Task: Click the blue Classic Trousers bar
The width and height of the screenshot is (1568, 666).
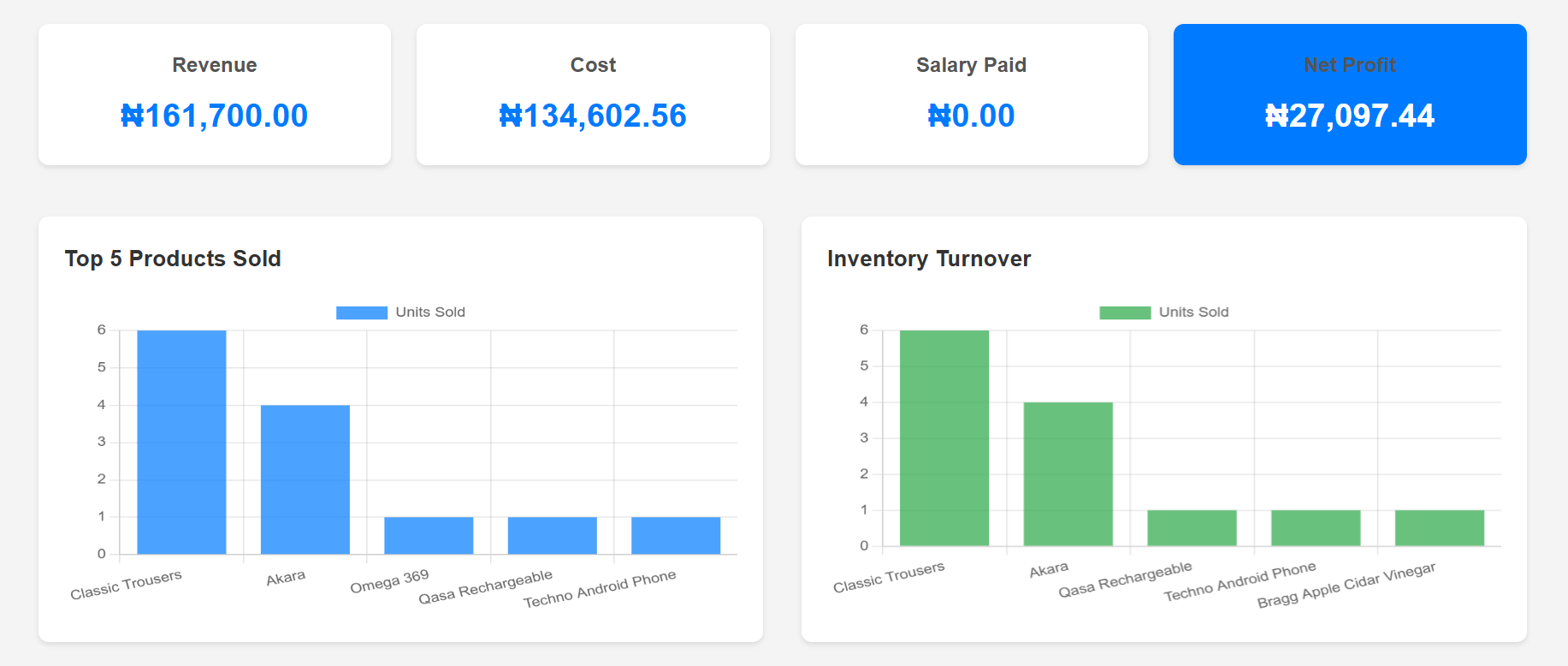Action: coord(181,442)
